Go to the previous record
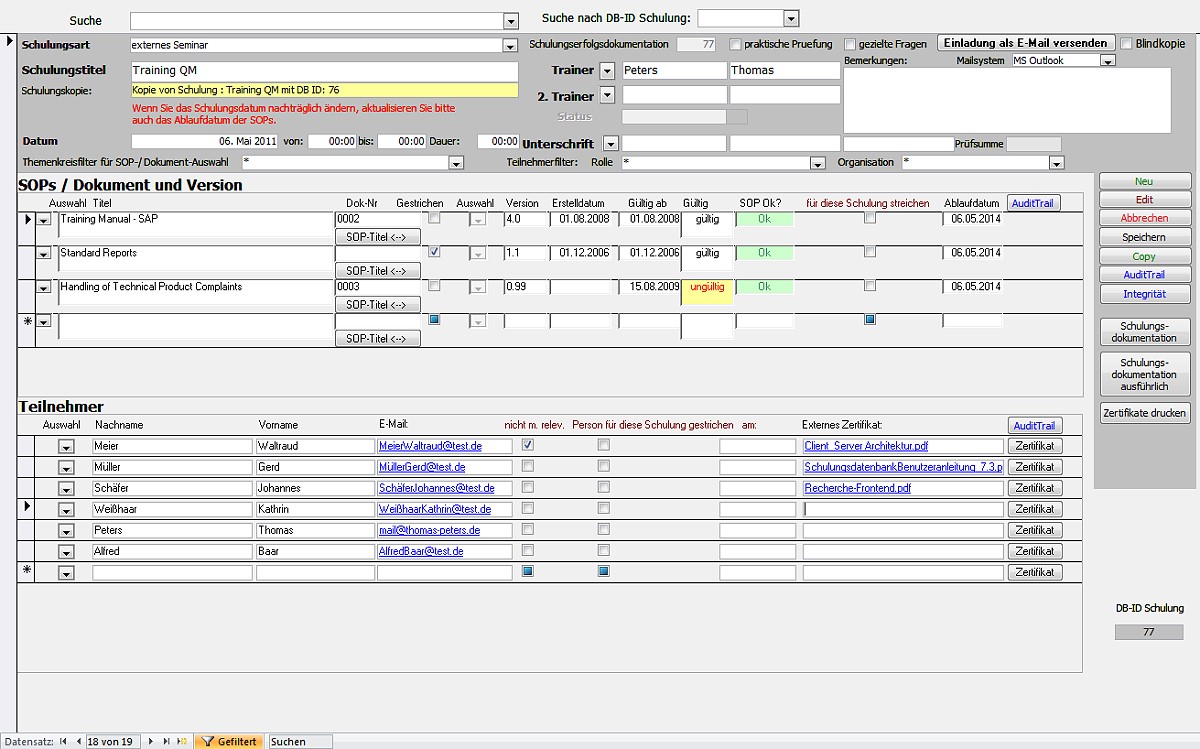 coord(78,741)
